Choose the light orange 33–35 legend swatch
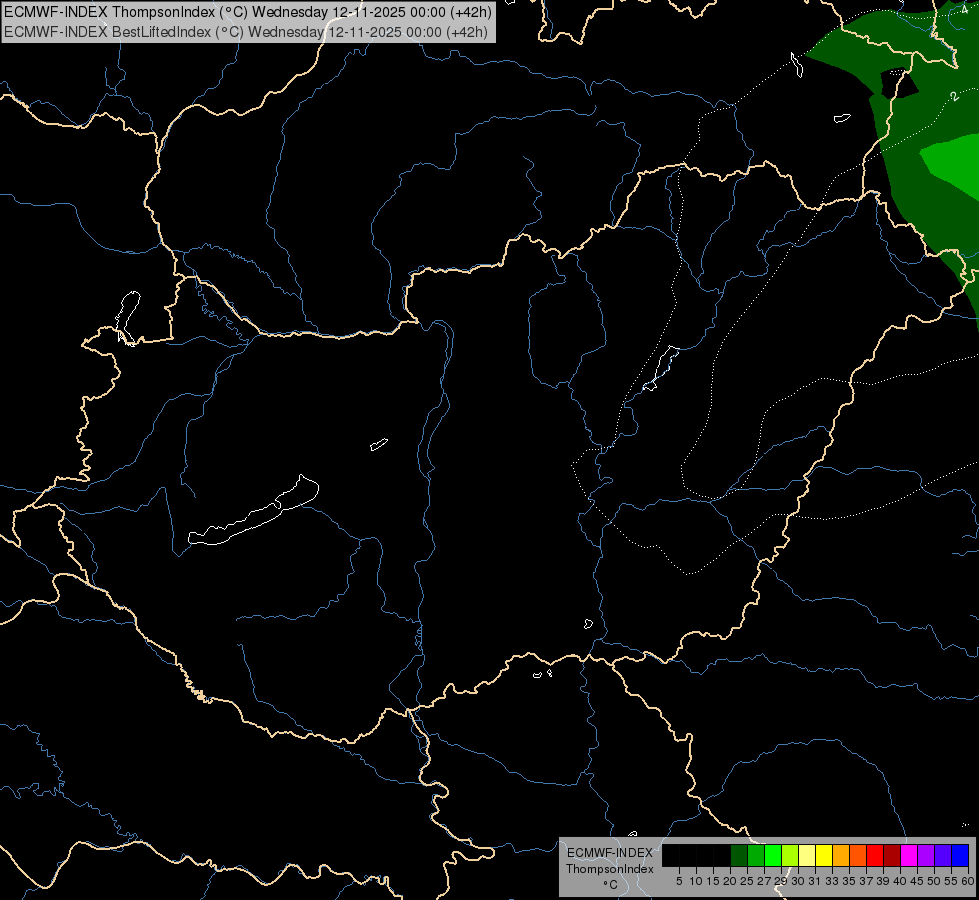Screen dimensions: 979x900 click(841, 855)
